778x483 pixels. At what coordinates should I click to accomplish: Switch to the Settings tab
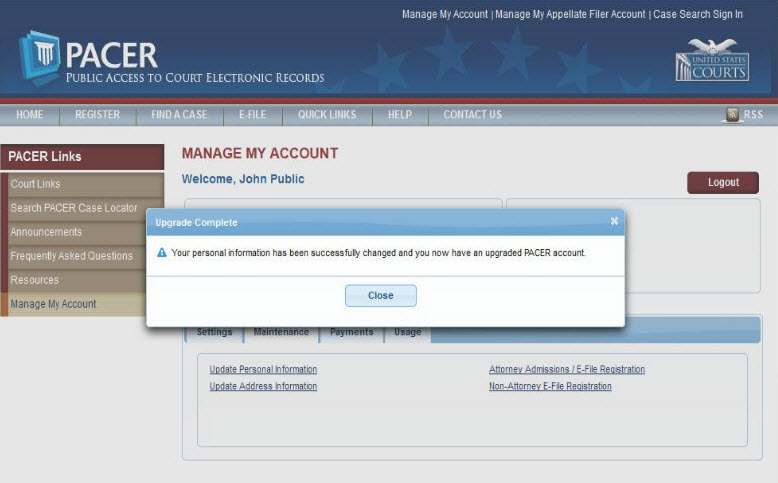point(214,332)
